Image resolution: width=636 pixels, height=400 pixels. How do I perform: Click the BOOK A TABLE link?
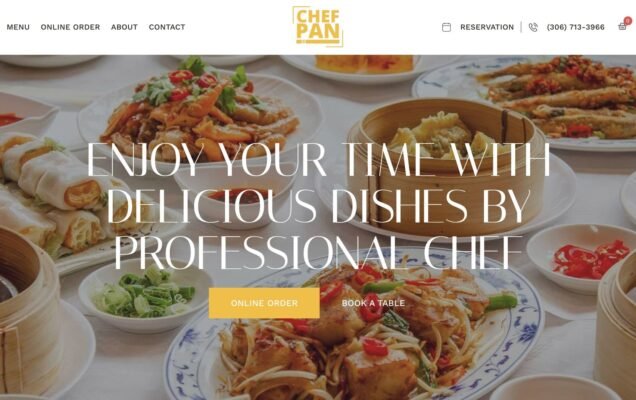[x=373, y=303]
